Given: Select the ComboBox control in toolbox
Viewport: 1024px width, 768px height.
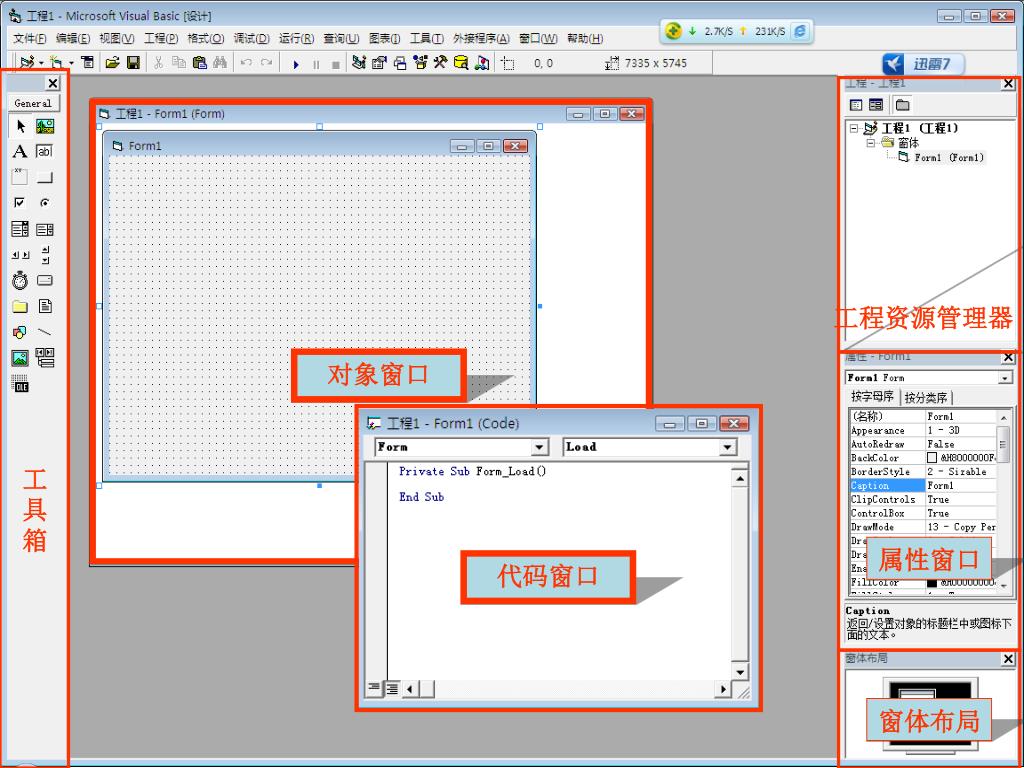Looking at the screenshot, I should [x=20, y=229].
